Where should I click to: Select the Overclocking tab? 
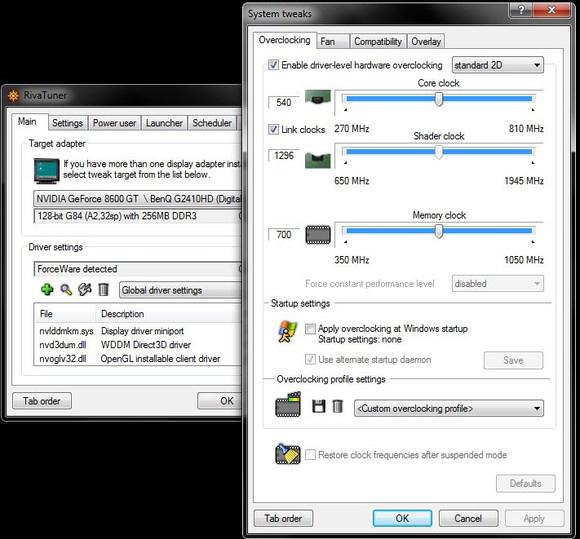284,40
